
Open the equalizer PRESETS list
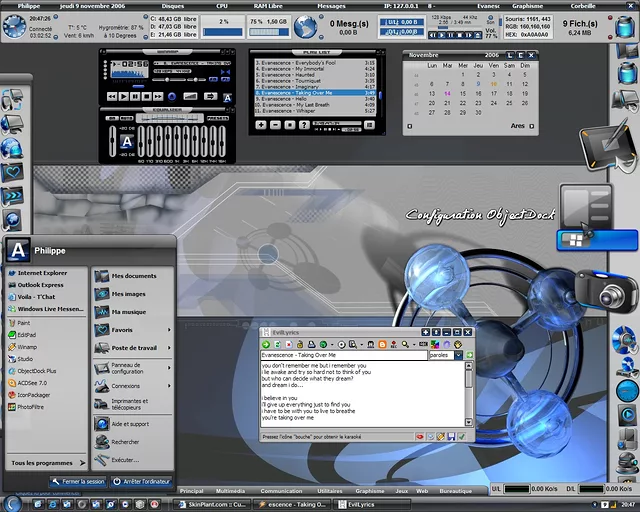pyautogui.click(x=218, y=120)
